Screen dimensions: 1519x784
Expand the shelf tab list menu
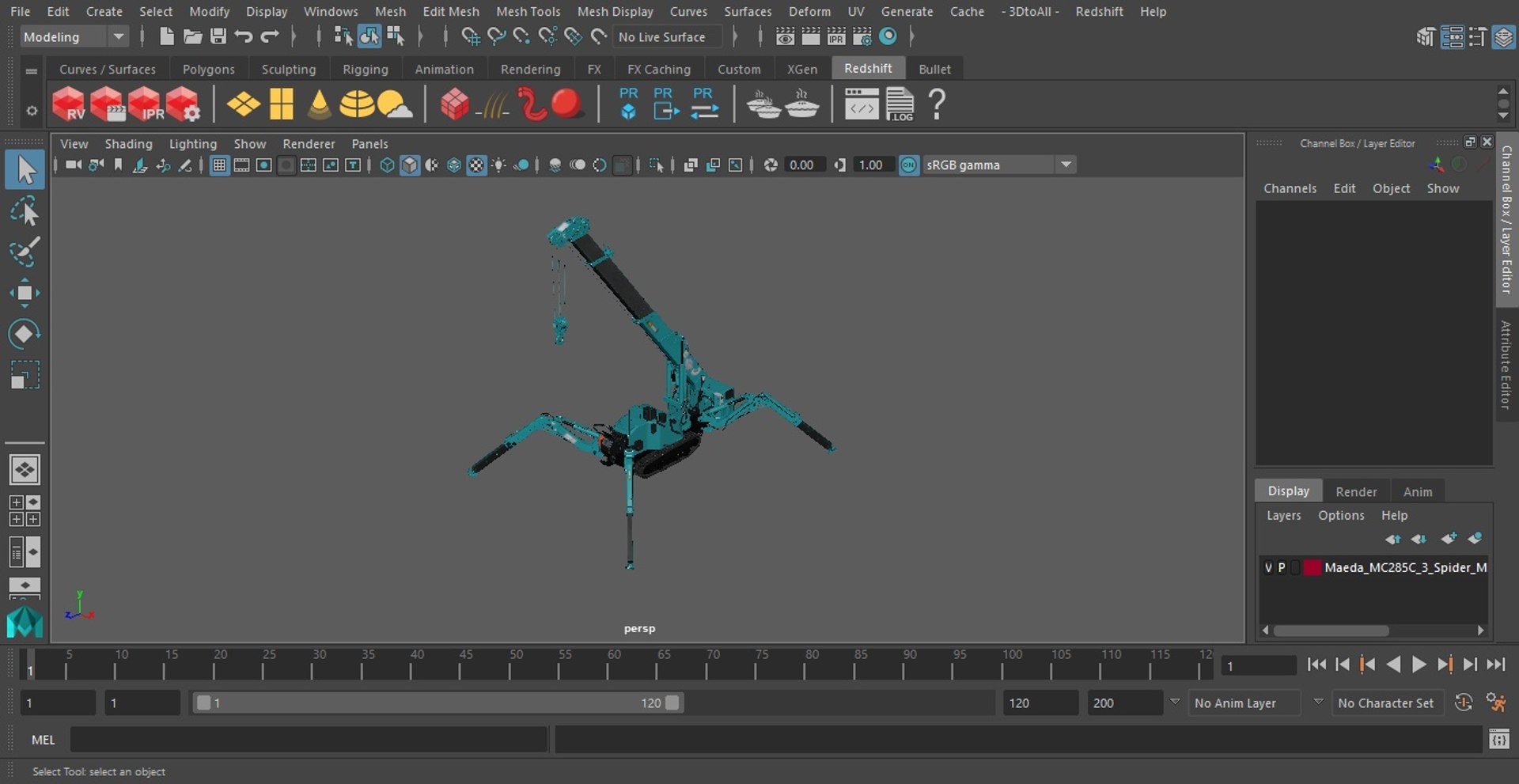point(32,70)
